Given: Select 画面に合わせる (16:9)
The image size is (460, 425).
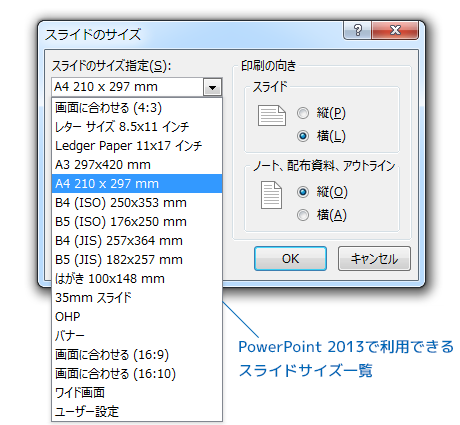Looking at the screenshot, I should pos(137,355).
